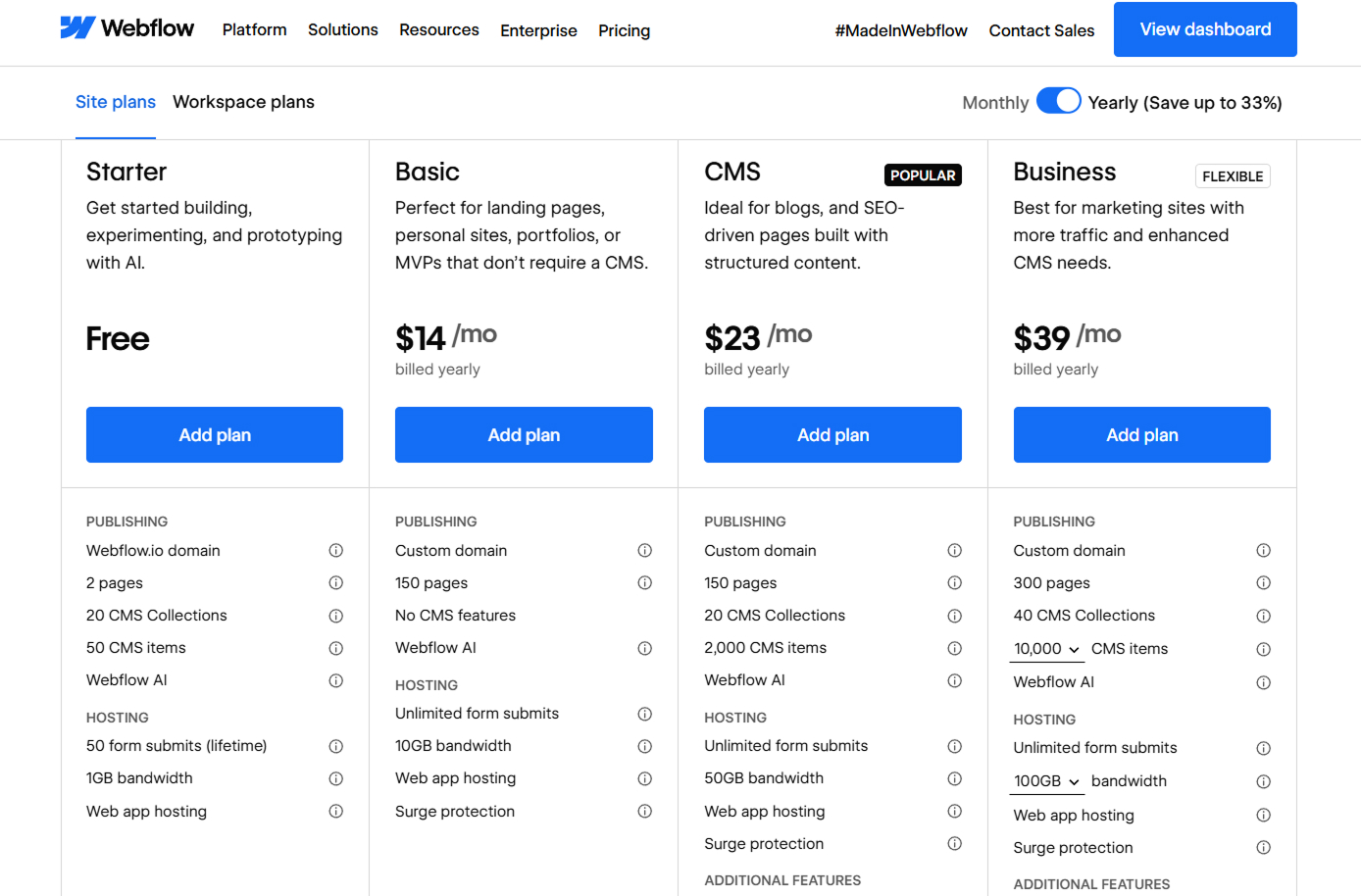Show info for Business 300 pages
The height and width of the screenshot is (896, 1361).
pos(1264,583)
